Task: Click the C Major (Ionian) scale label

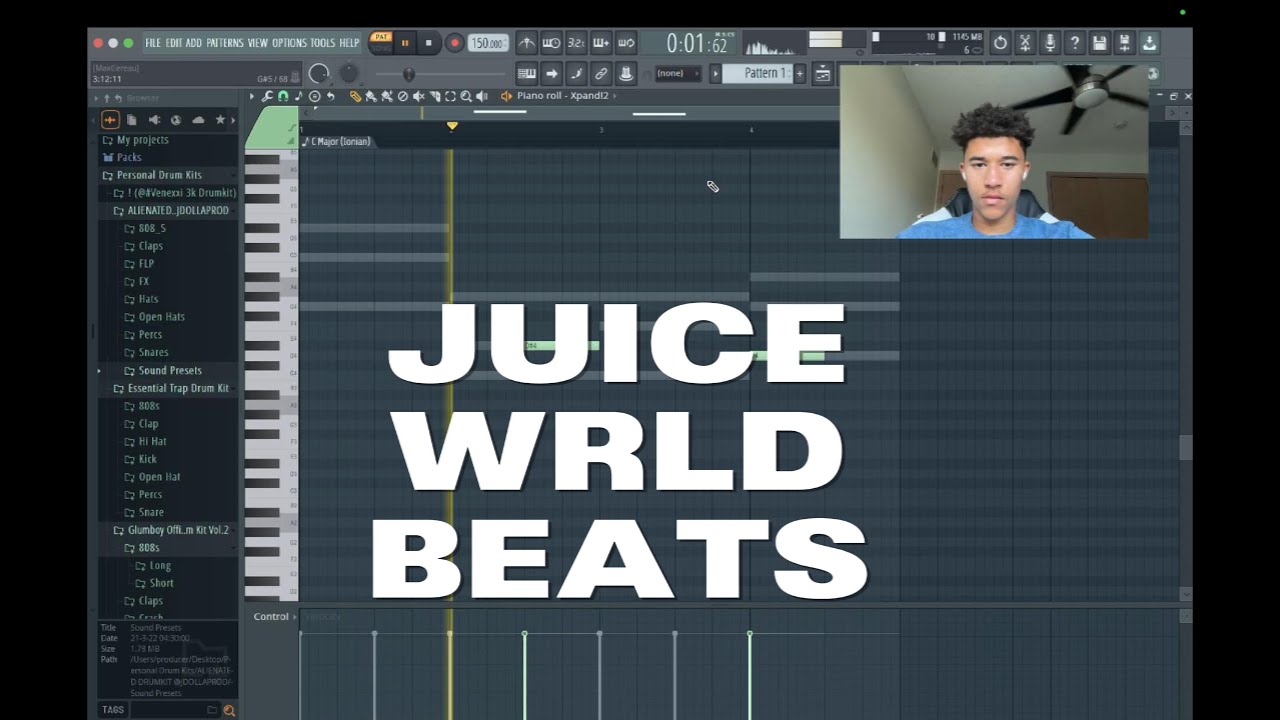Action: (x=340, y=141)
